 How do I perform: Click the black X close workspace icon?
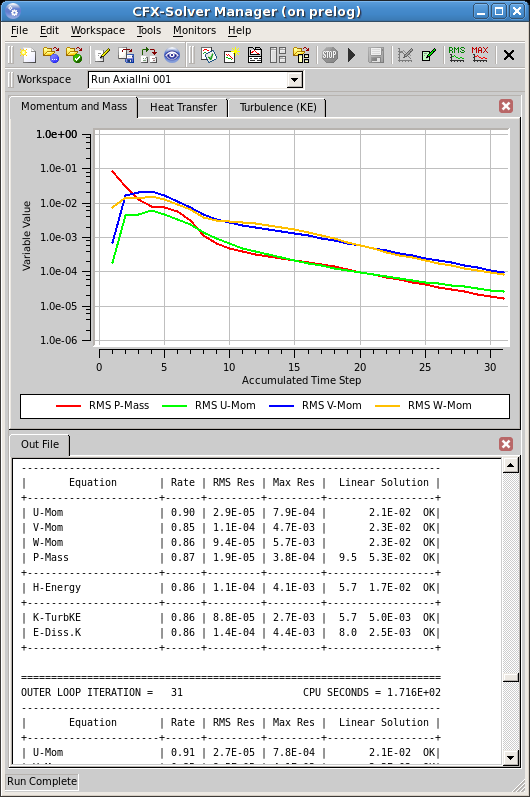click(x=509, y=55)
